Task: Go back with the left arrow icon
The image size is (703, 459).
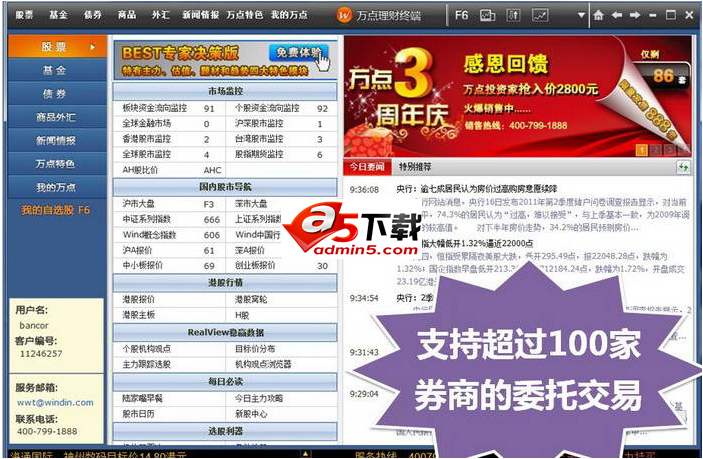Action: pyautogui.click(x=616, y=15)
